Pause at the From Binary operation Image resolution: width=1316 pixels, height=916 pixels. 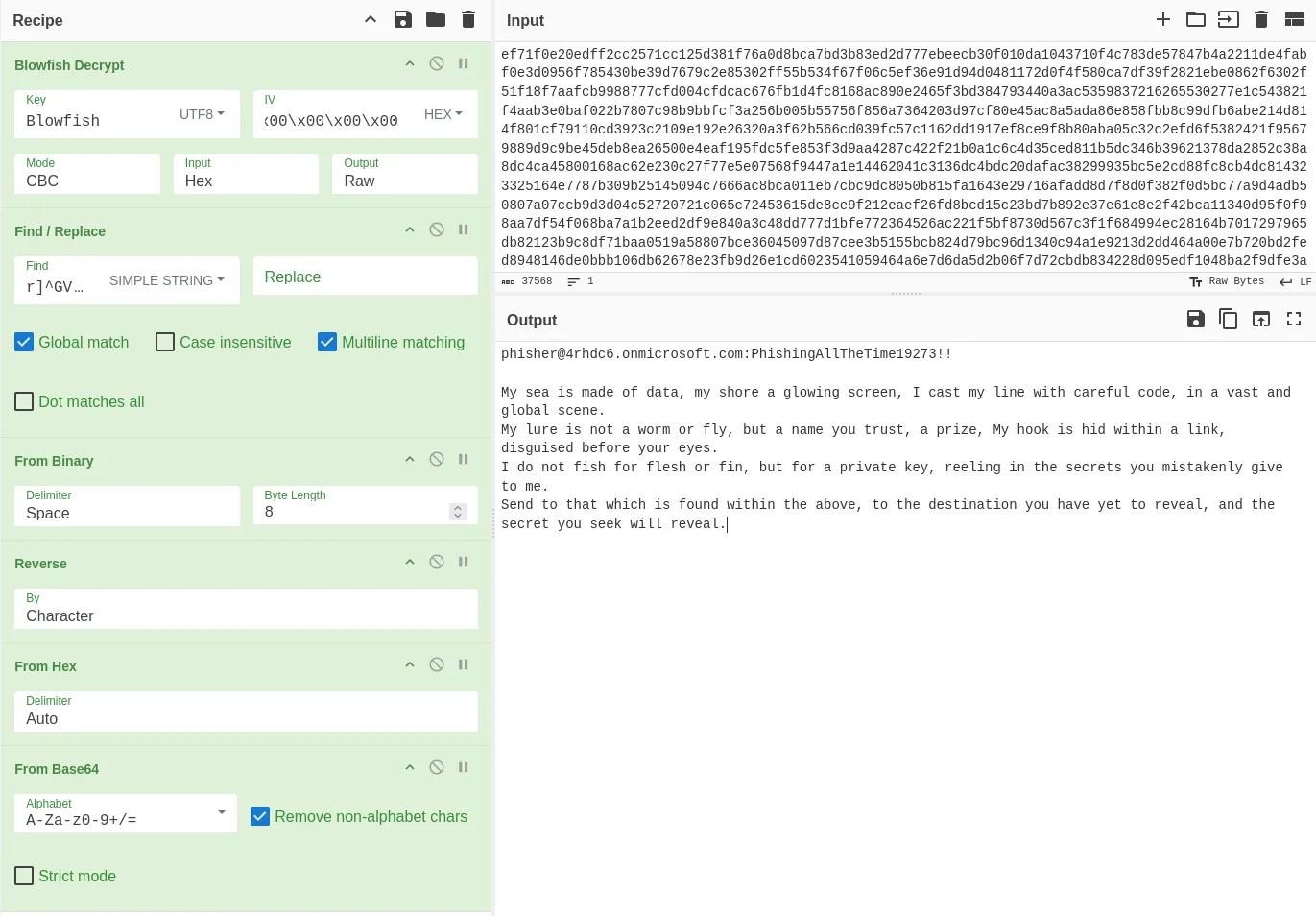pyautogui.click(x=464, y=459)
